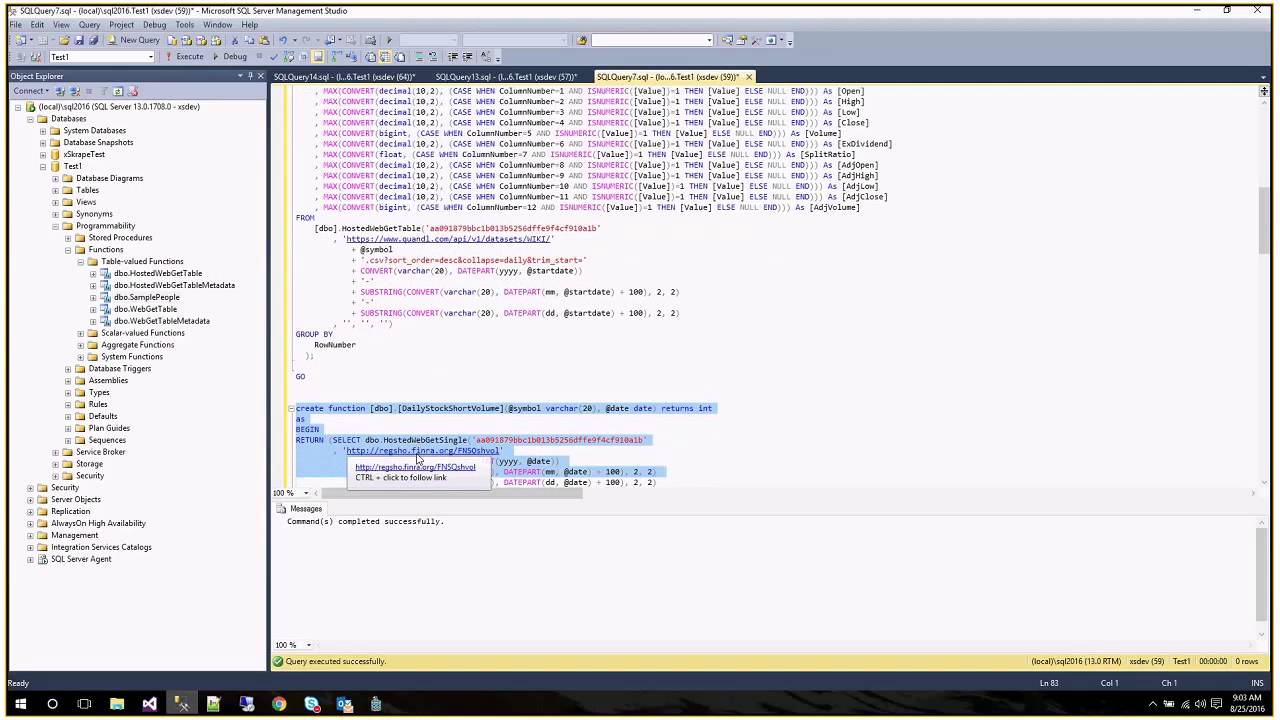Expand the Scalar-valued Functions node
Image resolution: width=1280 pixels, height=720 pixels.
[80, 333]
